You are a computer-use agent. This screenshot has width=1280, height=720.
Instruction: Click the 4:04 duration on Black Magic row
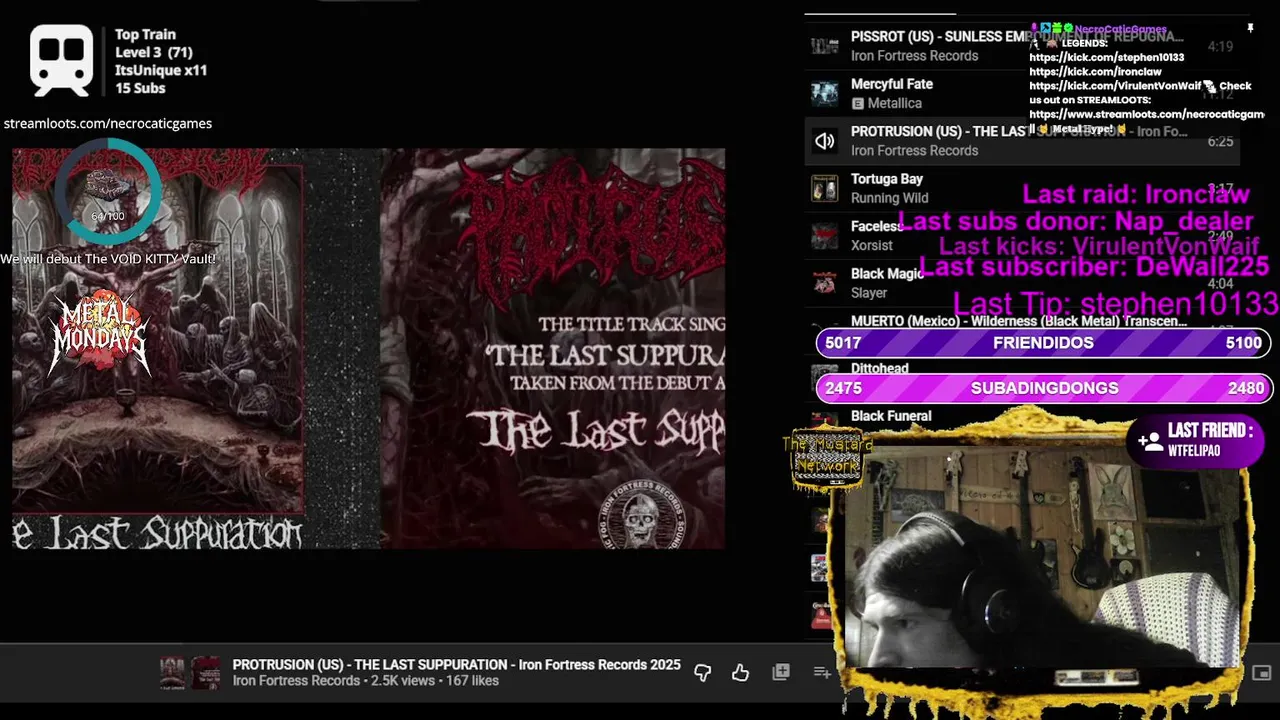click(x=1220, y=283)
